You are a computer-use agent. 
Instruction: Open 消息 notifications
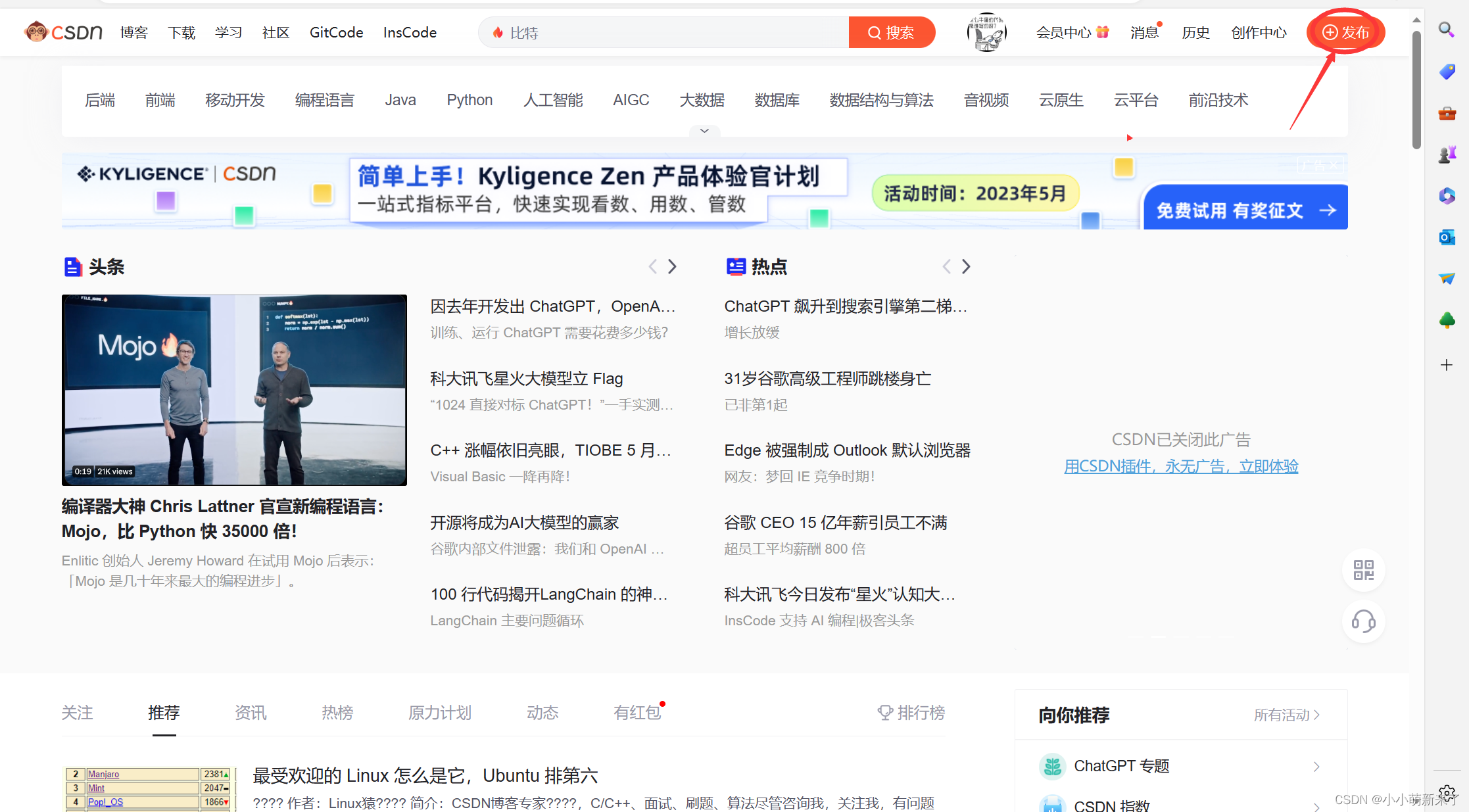point(1144,32)
